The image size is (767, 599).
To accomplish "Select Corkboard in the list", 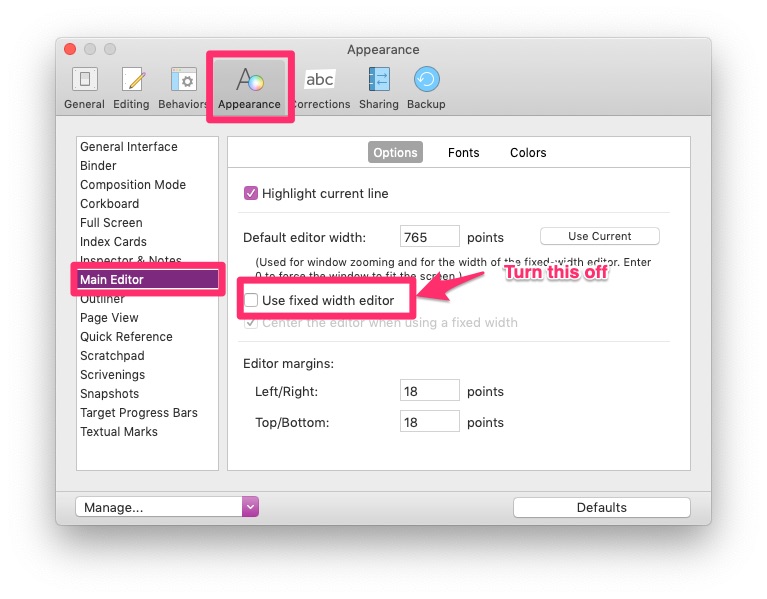I will click(147, 204).
